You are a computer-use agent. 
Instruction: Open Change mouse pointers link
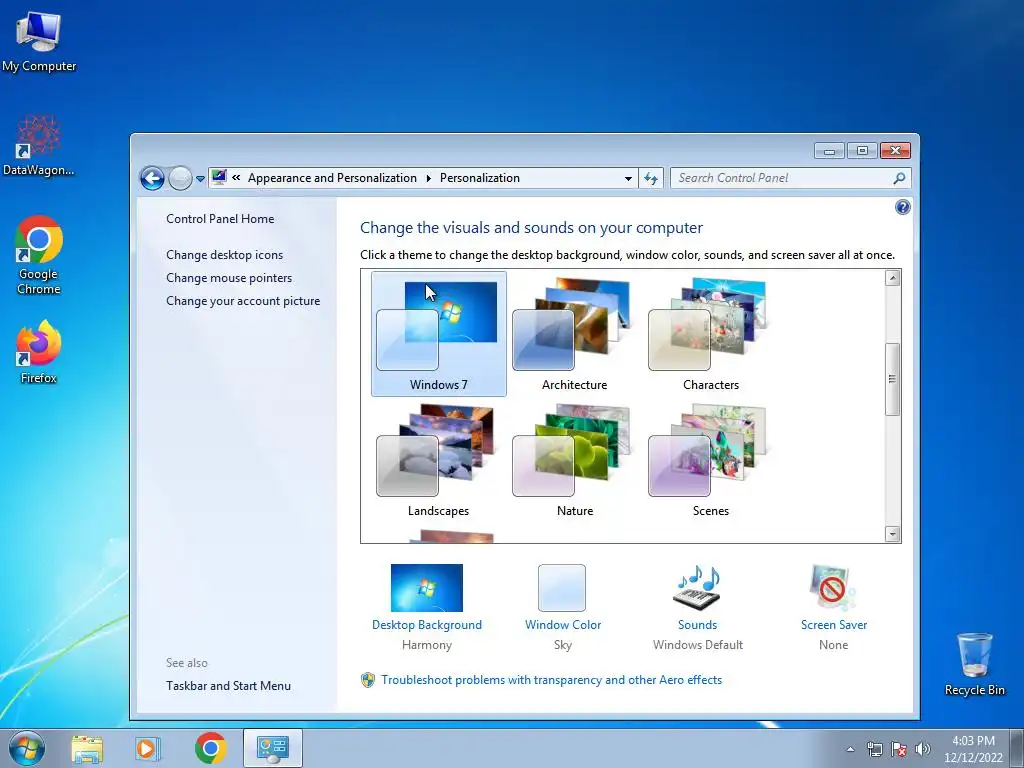pos(229,278)
